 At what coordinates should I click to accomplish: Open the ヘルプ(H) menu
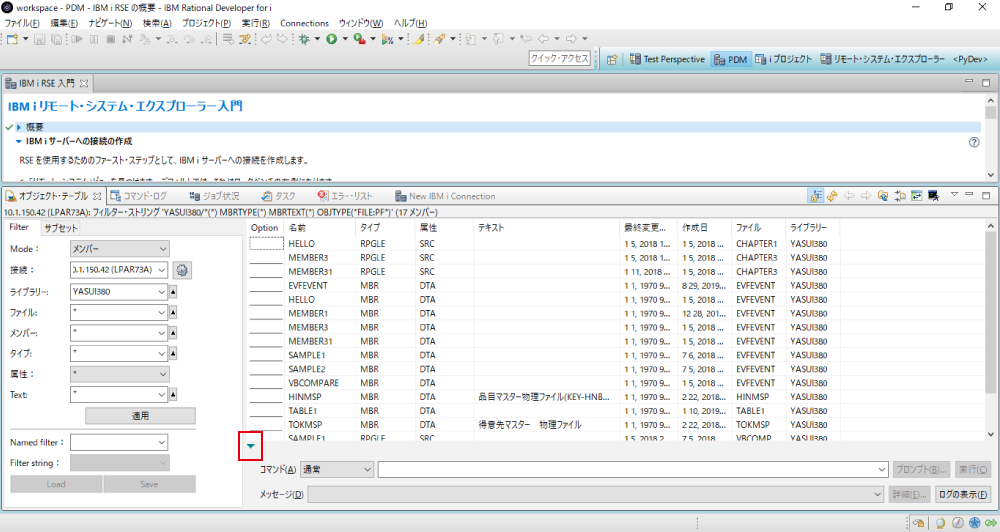(410, 23)
